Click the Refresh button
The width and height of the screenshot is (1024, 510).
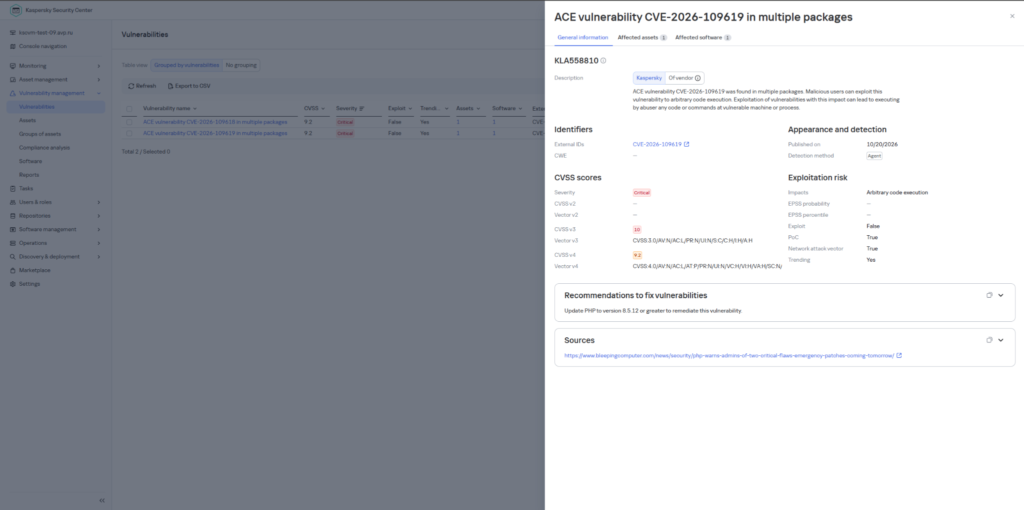[142, 86]
